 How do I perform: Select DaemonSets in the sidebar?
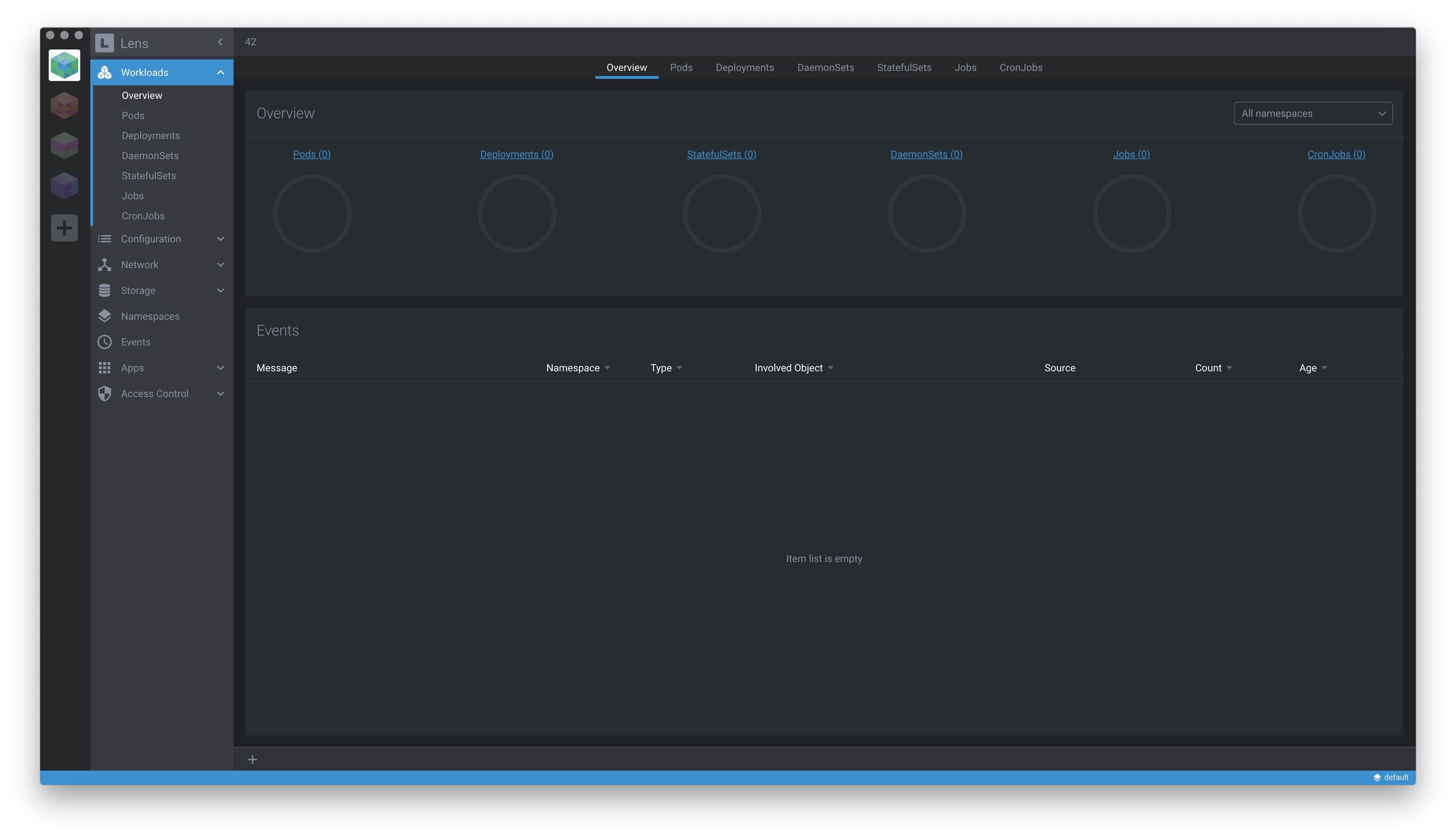tap(150, 156)
